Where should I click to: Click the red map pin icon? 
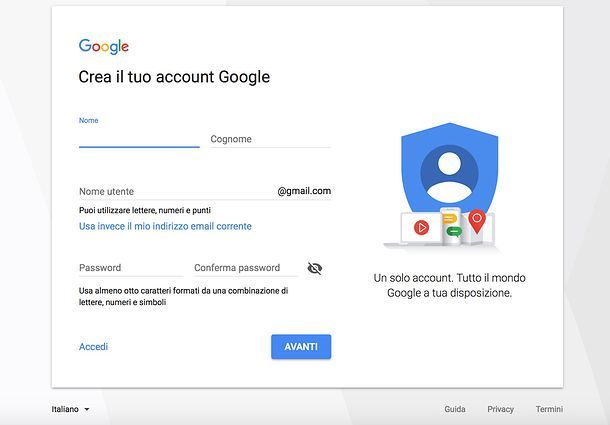click(x=477, y=221)
